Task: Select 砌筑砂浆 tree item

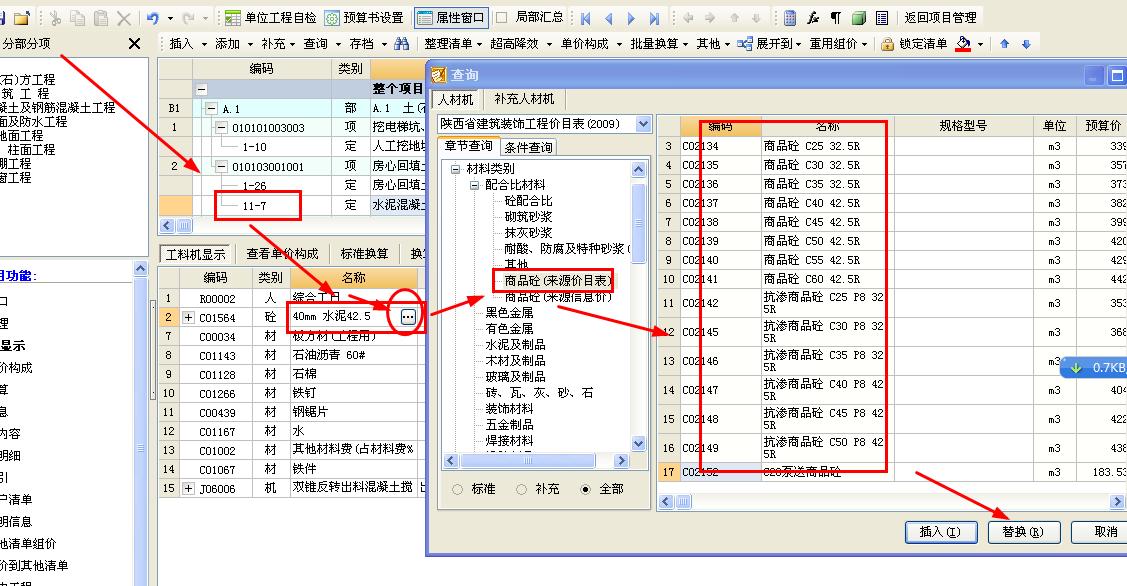Action: tap(528, 216)
